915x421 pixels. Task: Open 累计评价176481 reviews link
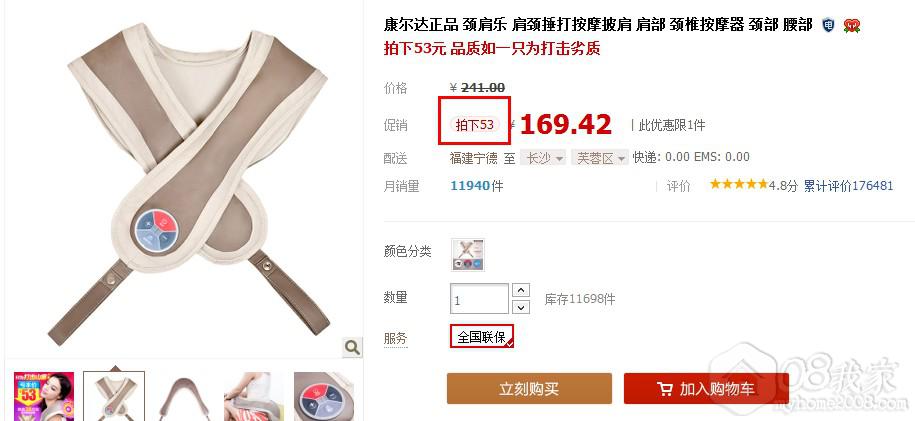(x=848, y=186)
